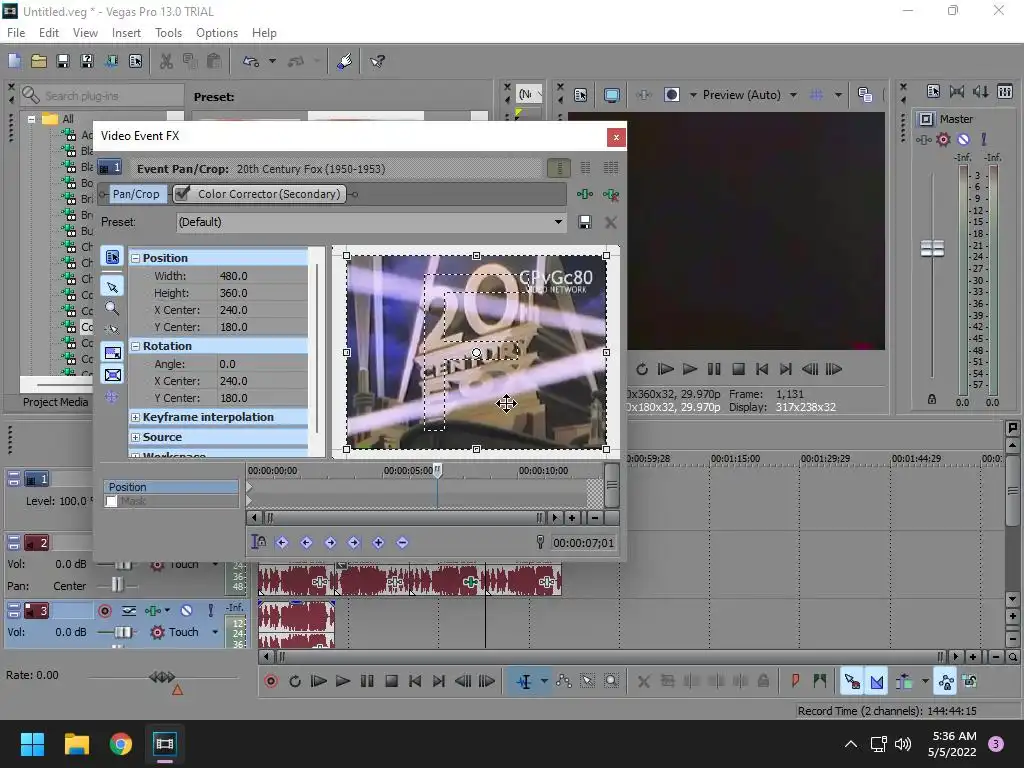Select the Pan/Crop plug-in chain button
The width and height of the screenshot is (1024, 768).
tap(136, 194)
